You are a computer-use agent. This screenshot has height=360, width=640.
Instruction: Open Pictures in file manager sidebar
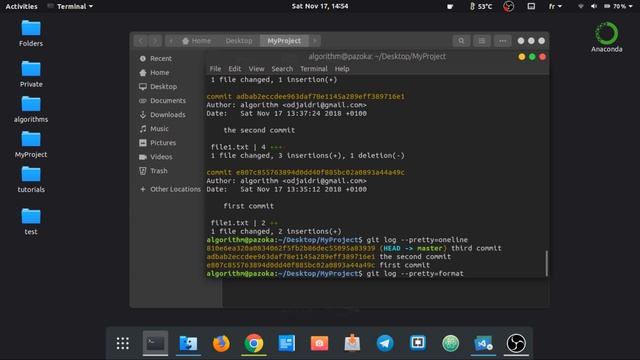[158, 143]
